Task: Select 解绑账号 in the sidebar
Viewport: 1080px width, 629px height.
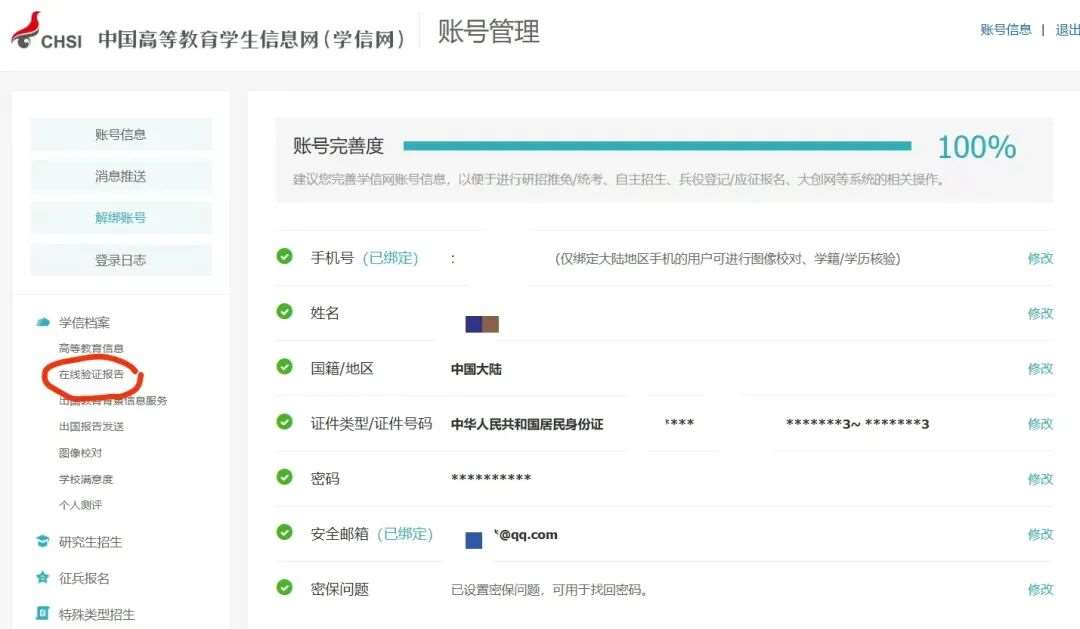Action: coord(121,217)
